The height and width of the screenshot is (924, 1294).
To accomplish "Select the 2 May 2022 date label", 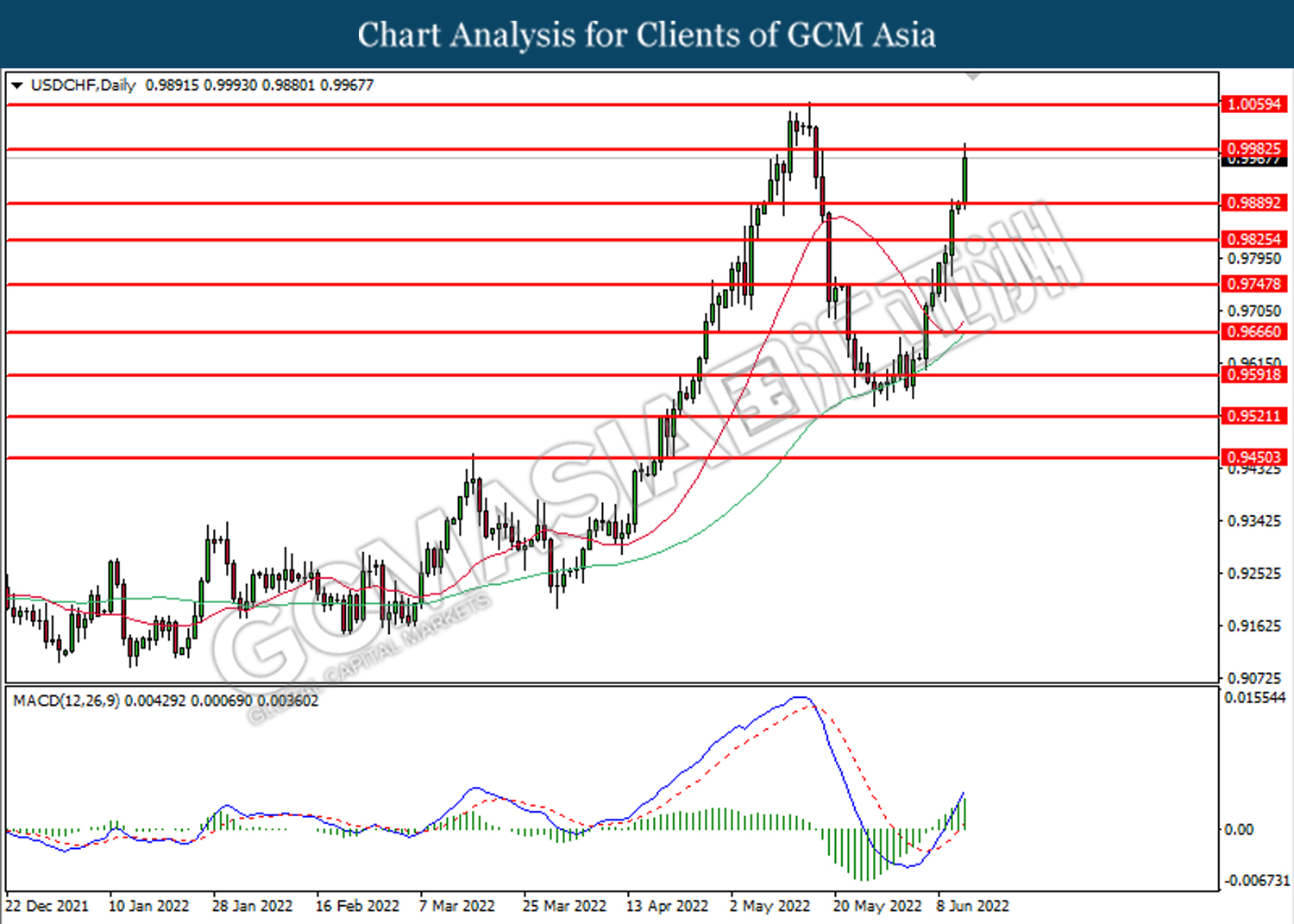I will click(769, 906).
